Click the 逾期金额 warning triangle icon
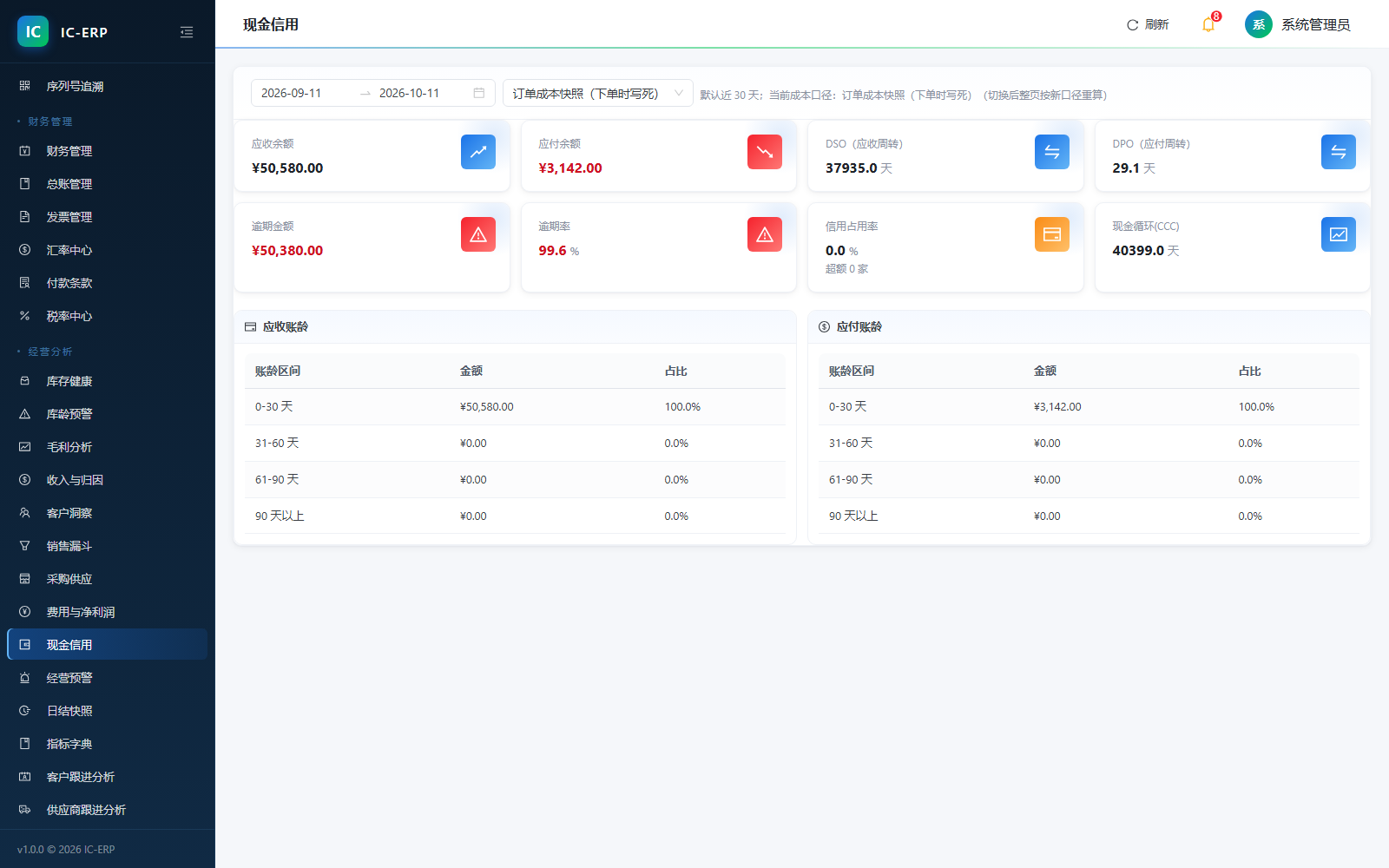The width and height of the screenshot is (1389, 868). tap(478, 234)
